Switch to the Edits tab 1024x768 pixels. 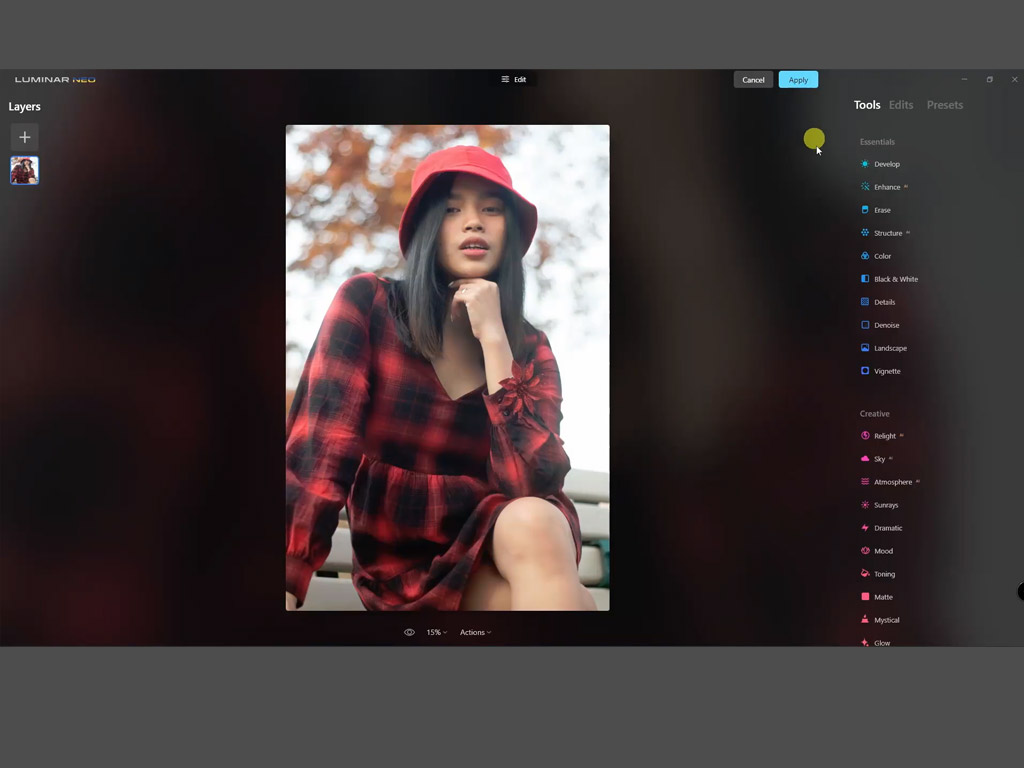click(x=901, y=105)
